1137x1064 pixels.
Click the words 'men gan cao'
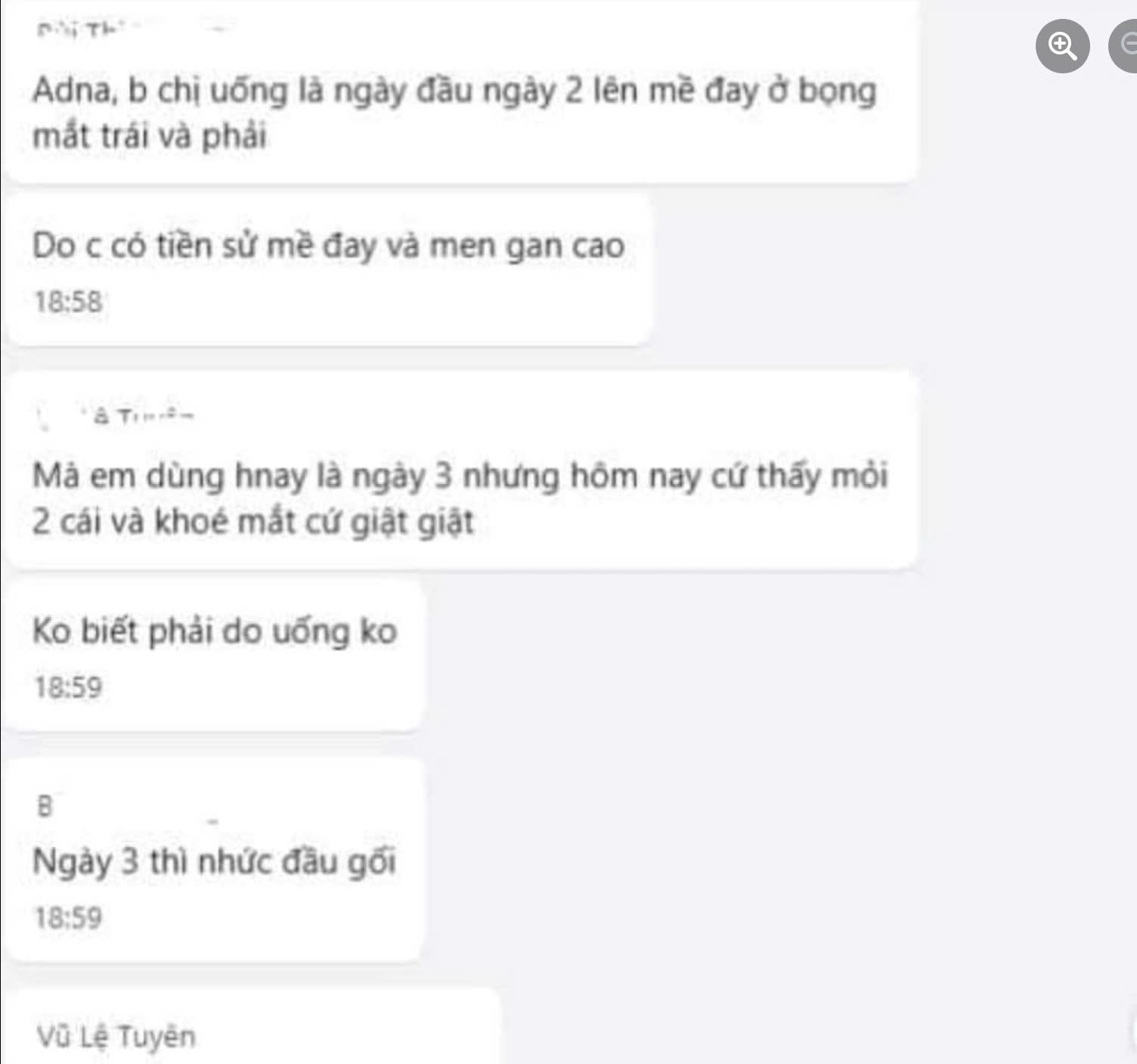click(x=527, y=246)
